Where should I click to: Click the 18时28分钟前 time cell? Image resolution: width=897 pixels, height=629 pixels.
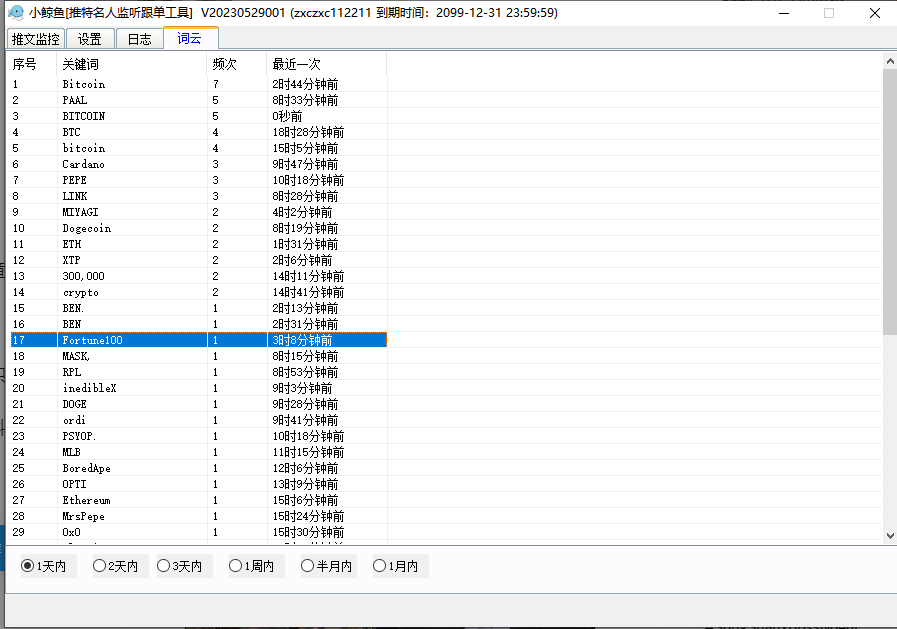tap(327, 132)
